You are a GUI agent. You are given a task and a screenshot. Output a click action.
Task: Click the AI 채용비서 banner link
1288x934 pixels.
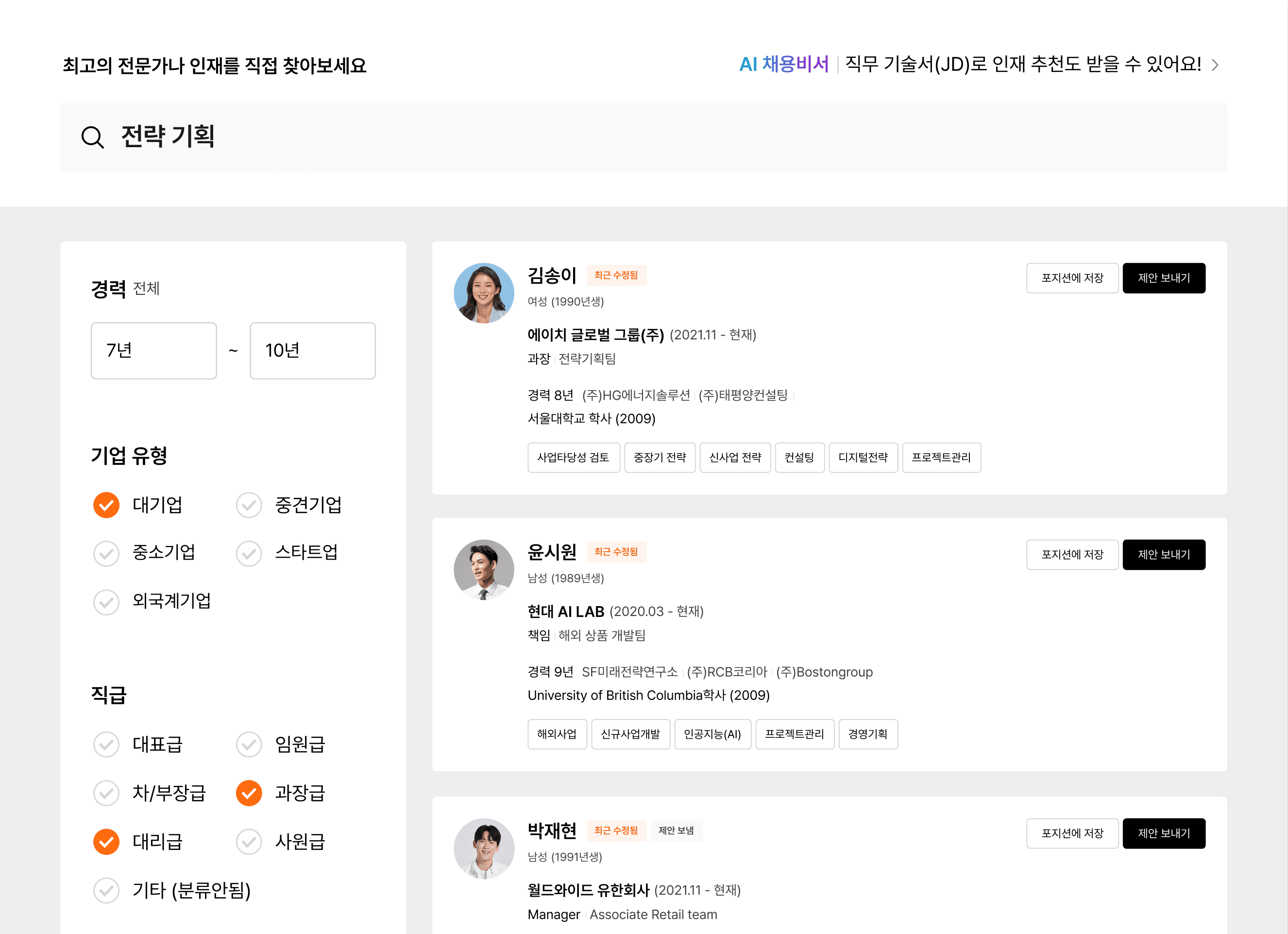click(x=784, y=64)
